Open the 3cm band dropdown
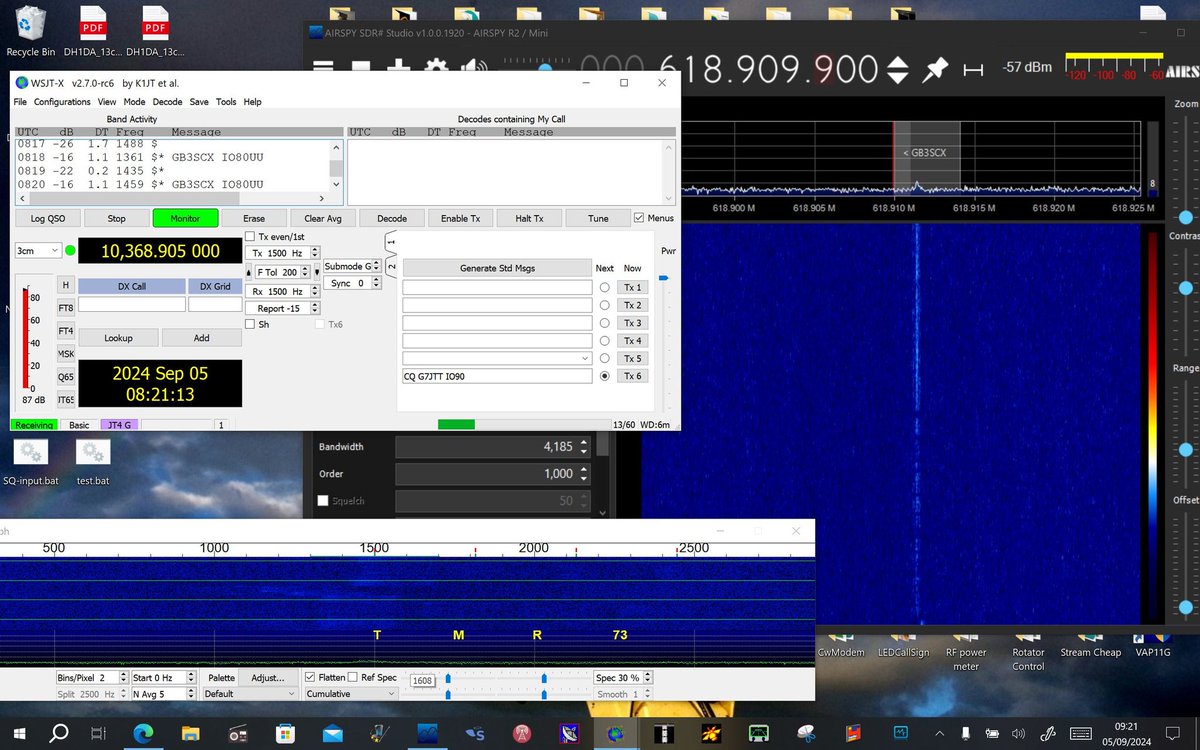This screenshot has height=750, width=1200. point(38,250)
